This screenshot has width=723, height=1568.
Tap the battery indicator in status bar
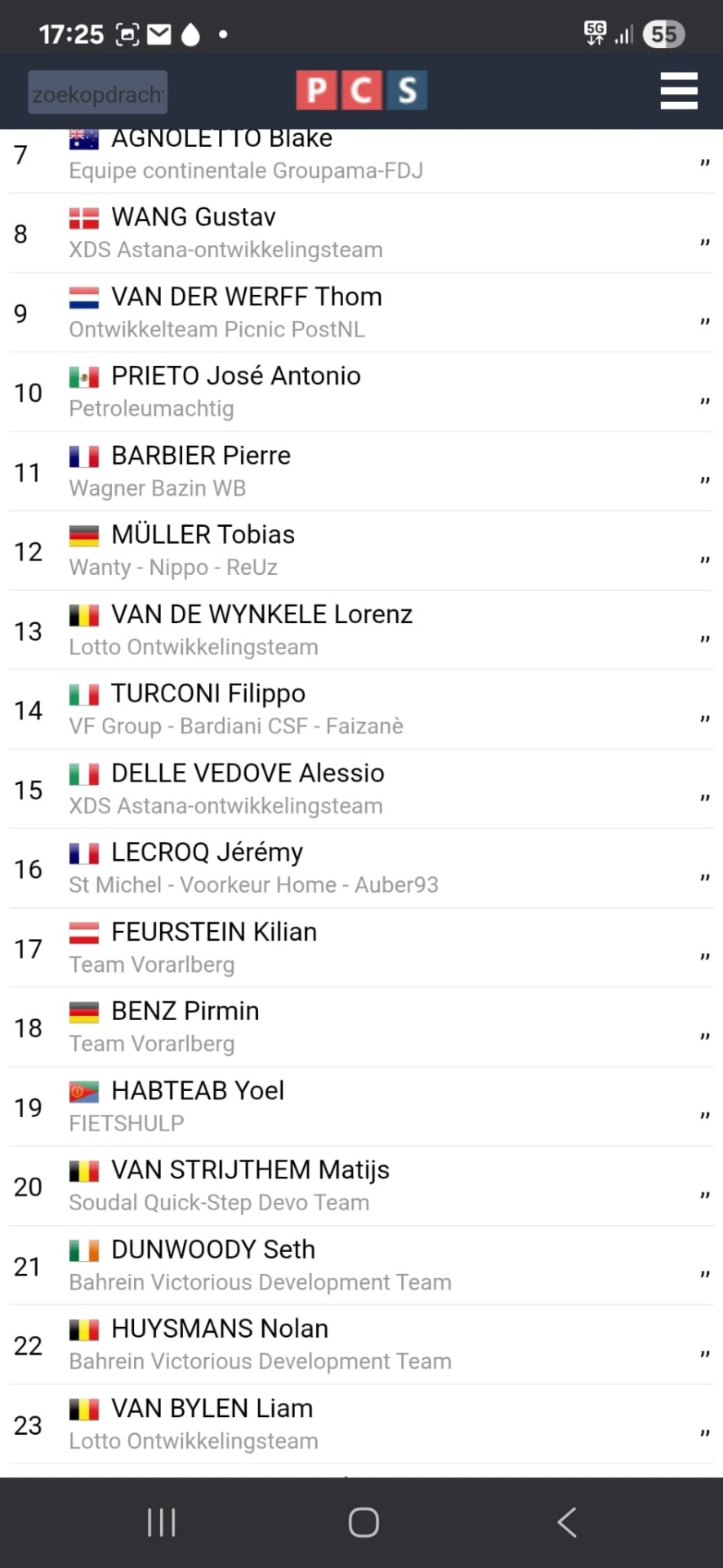coord(663,34)
